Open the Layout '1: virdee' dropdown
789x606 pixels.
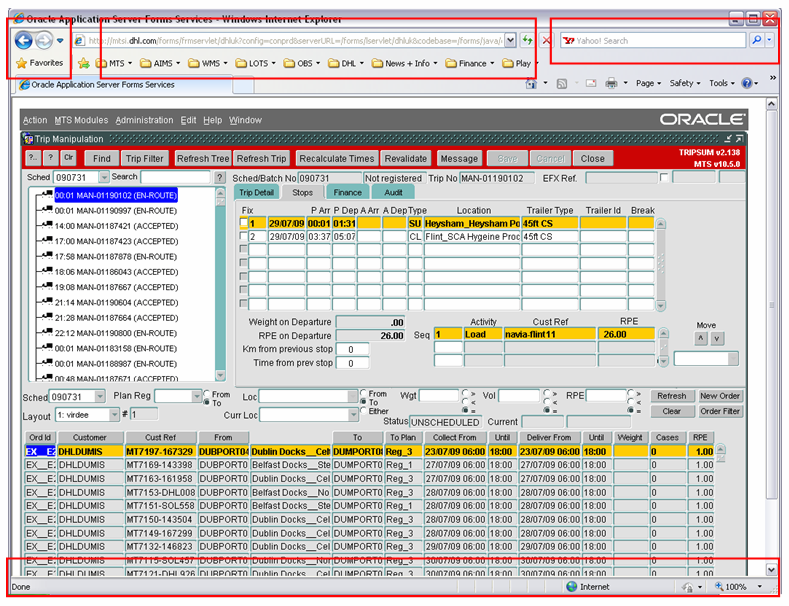click(x=115, y=415)
